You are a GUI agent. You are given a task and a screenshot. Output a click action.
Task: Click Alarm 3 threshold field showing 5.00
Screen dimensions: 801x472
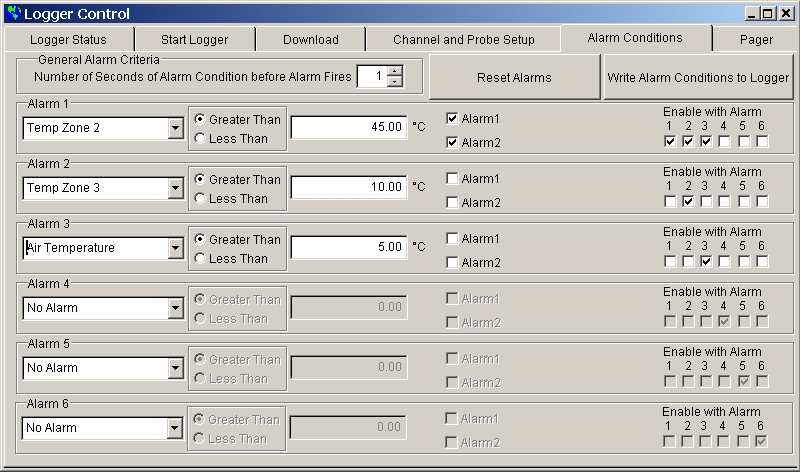coord(349,247)
